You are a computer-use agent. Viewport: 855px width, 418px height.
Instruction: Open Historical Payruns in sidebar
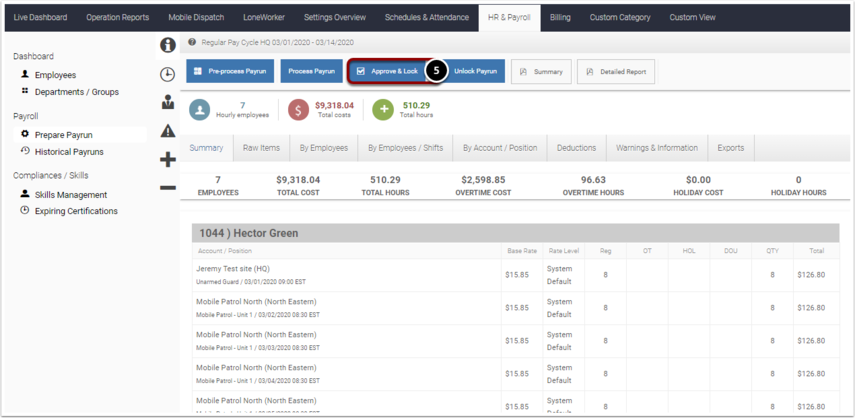tap(69, 152)
